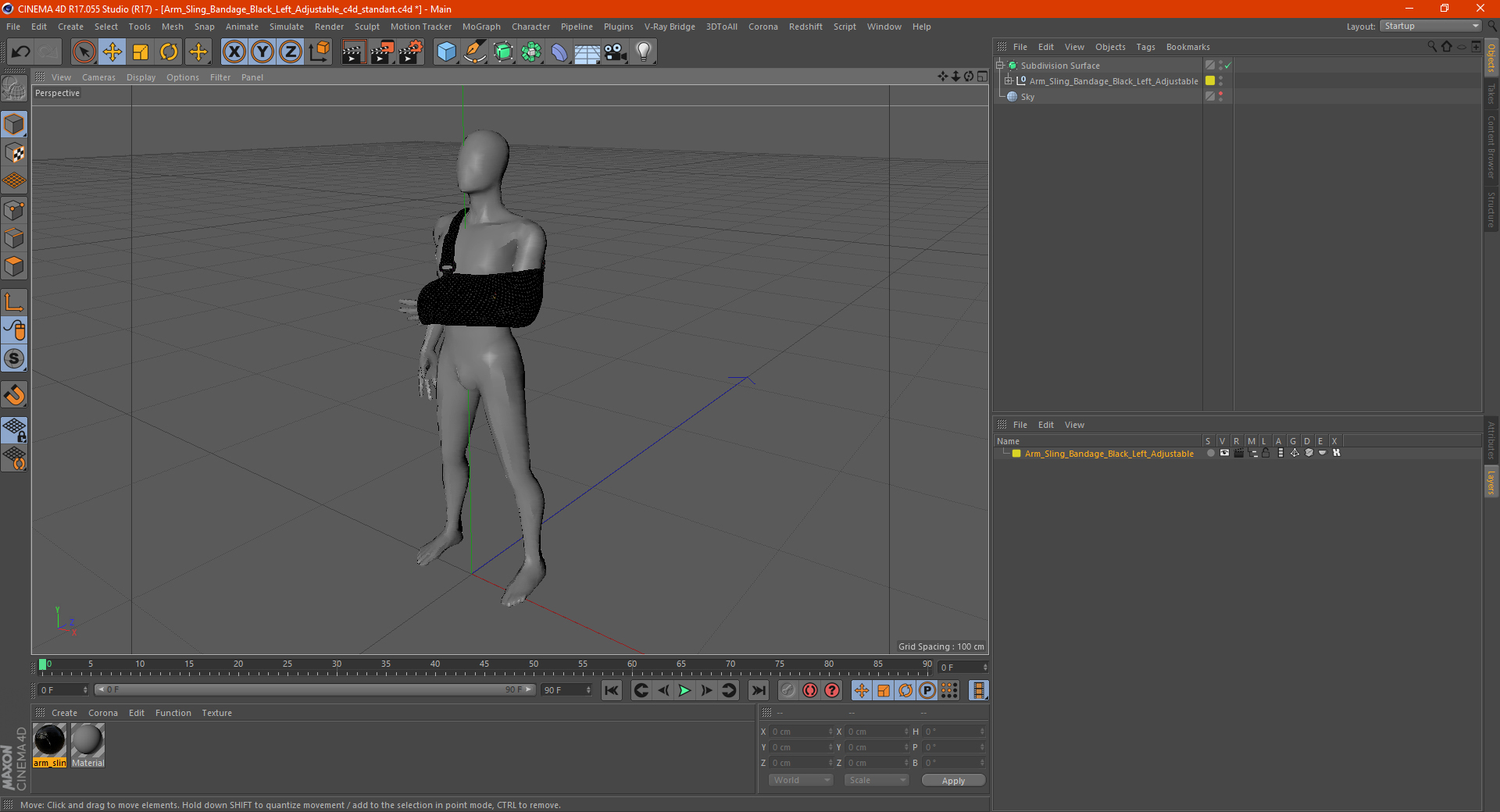Enable Axis mode icon

point(14,302)
